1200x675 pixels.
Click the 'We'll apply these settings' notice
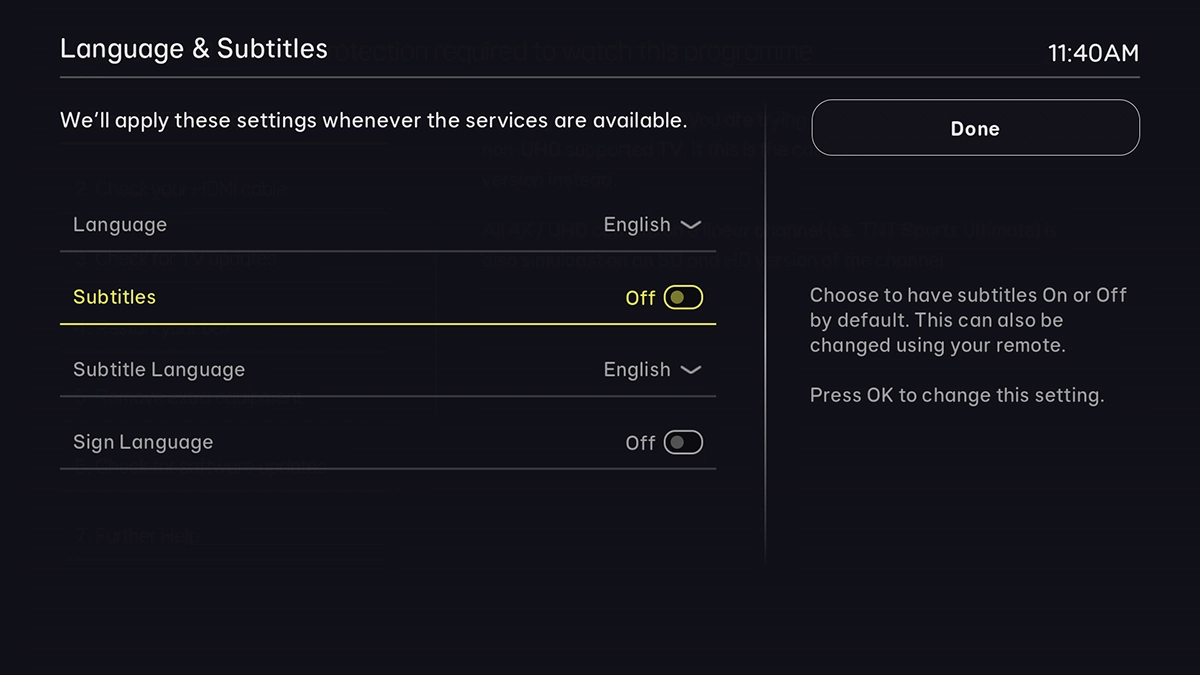pyautogui.click(x=373, y=121)
